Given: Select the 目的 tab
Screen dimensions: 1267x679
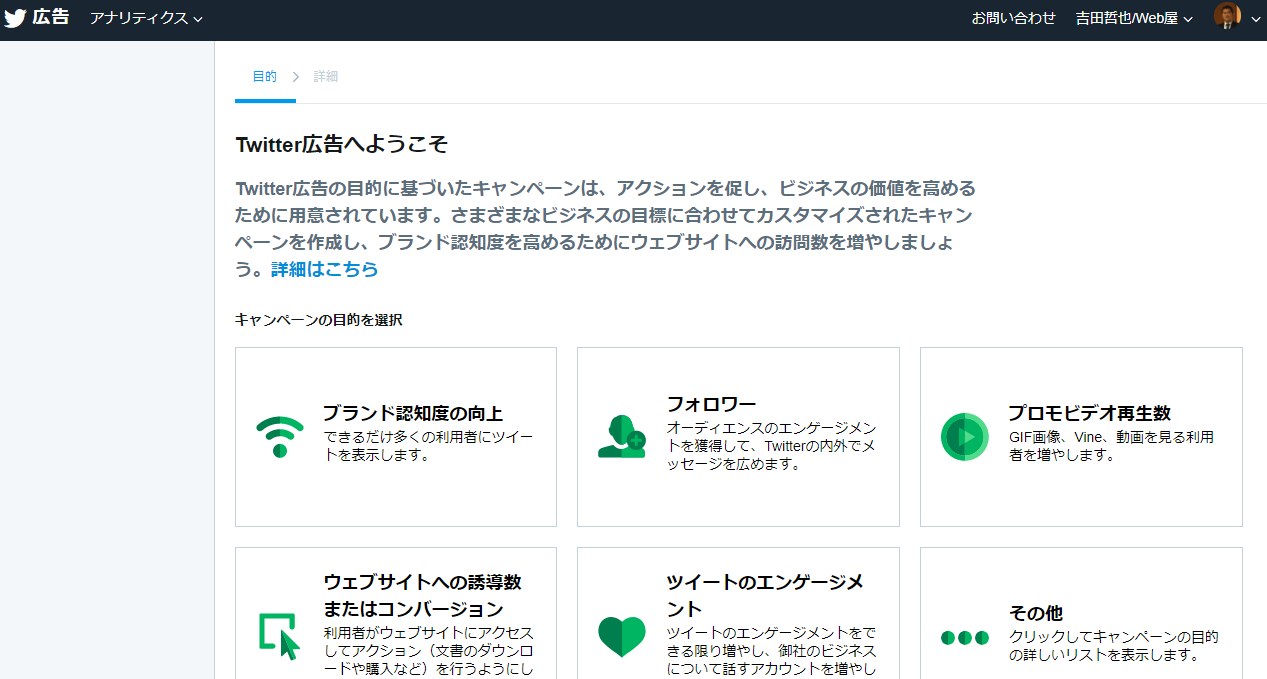Looking at the screenshot, I should click(265, 76).
